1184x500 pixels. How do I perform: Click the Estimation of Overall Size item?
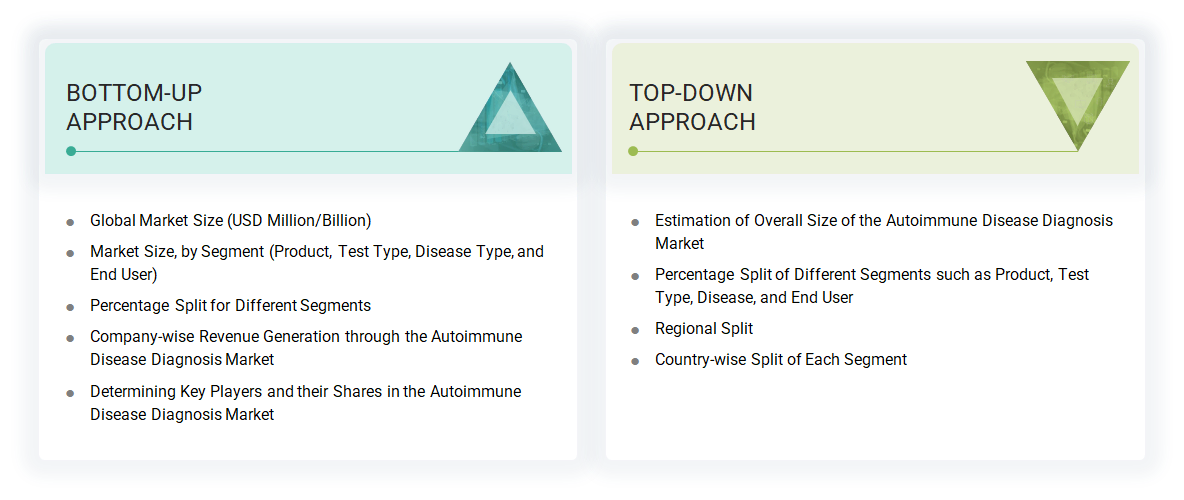pyautogui.click(x=883, y=232)
